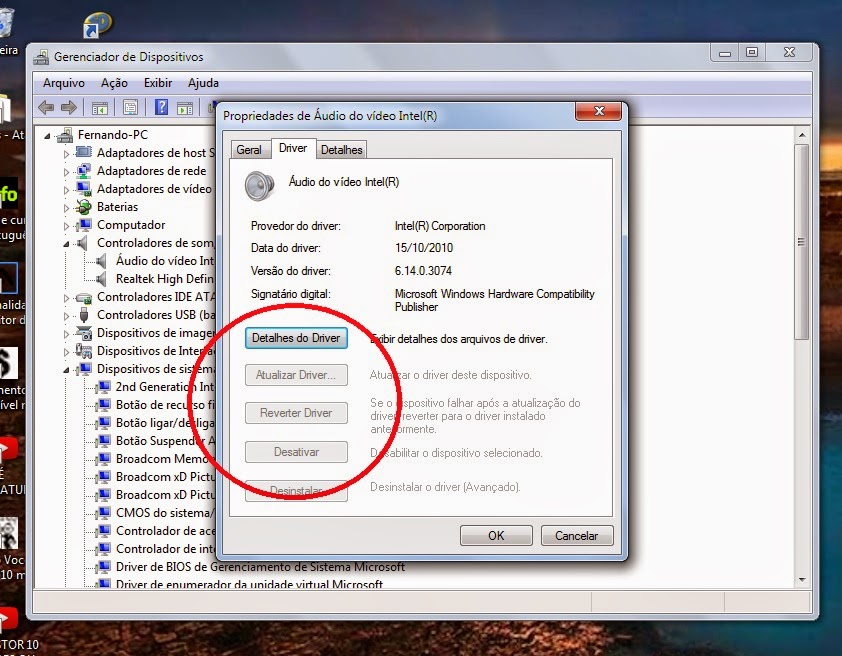Click the shortcut icon on the desktop
This screenshot has width=842, height=656.
coord(97,25)
